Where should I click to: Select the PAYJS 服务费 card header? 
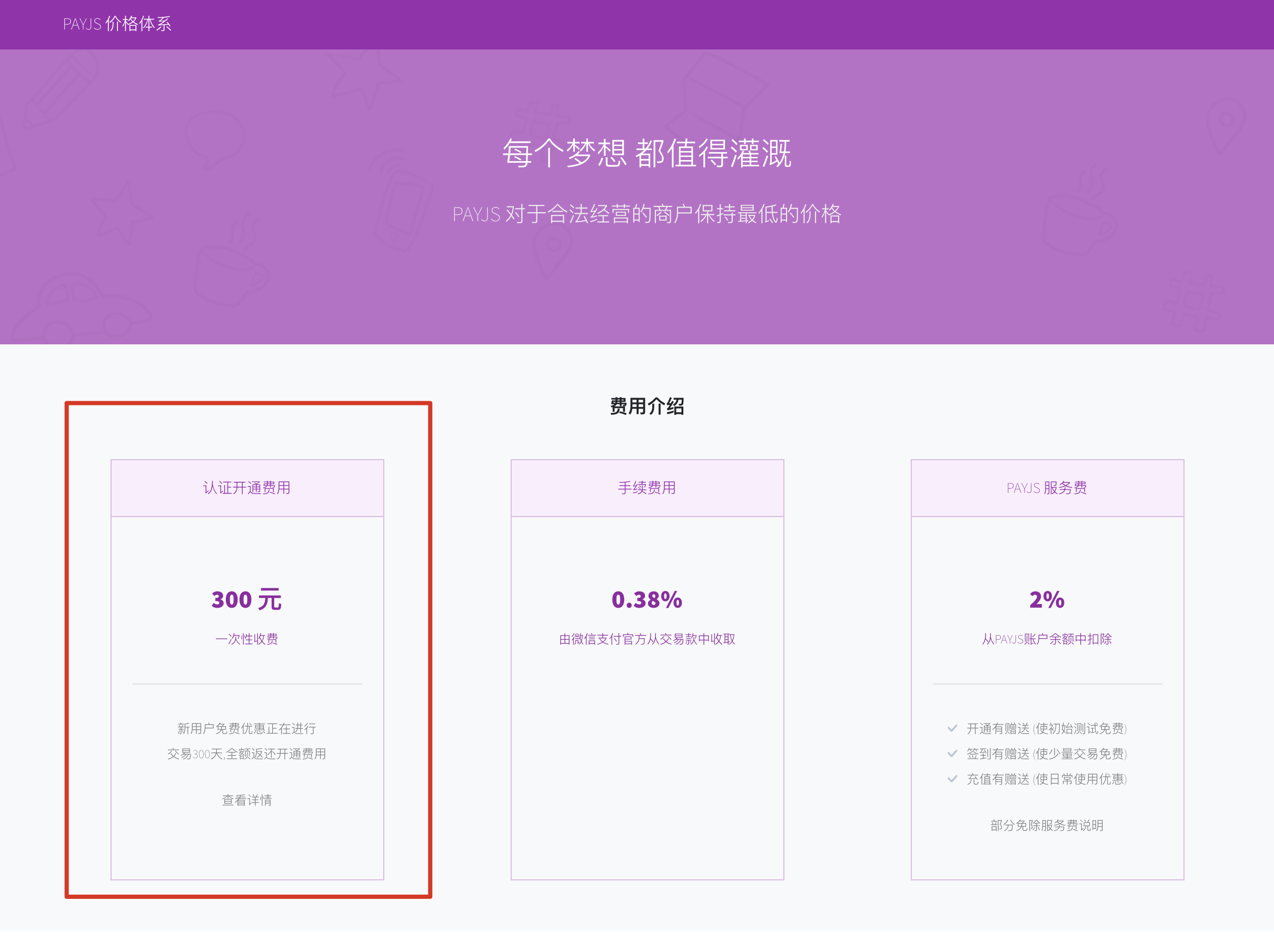[1047, 488]
